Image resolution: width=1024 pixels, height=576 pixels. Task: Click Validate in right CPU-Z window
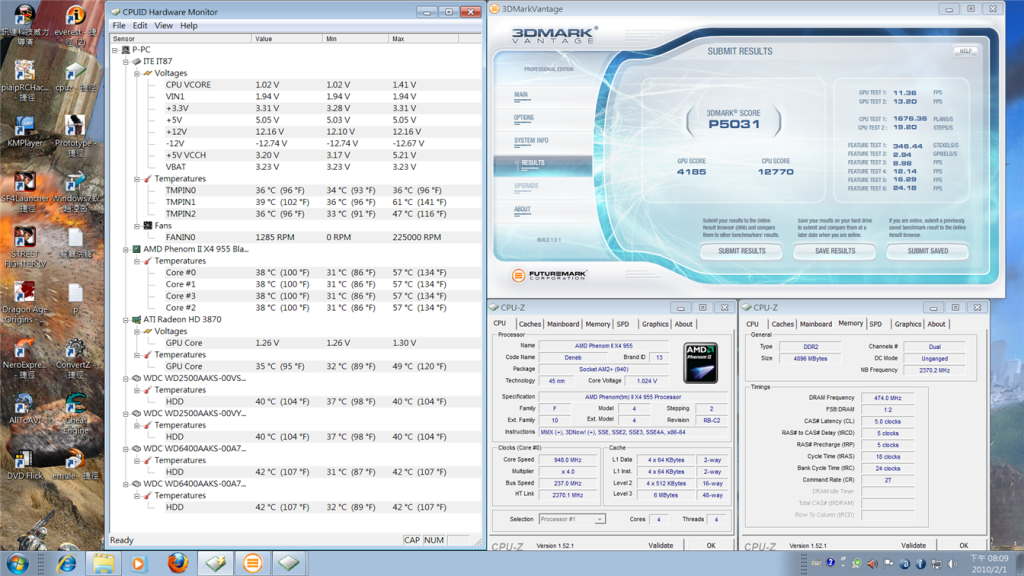tap(913, 545)
